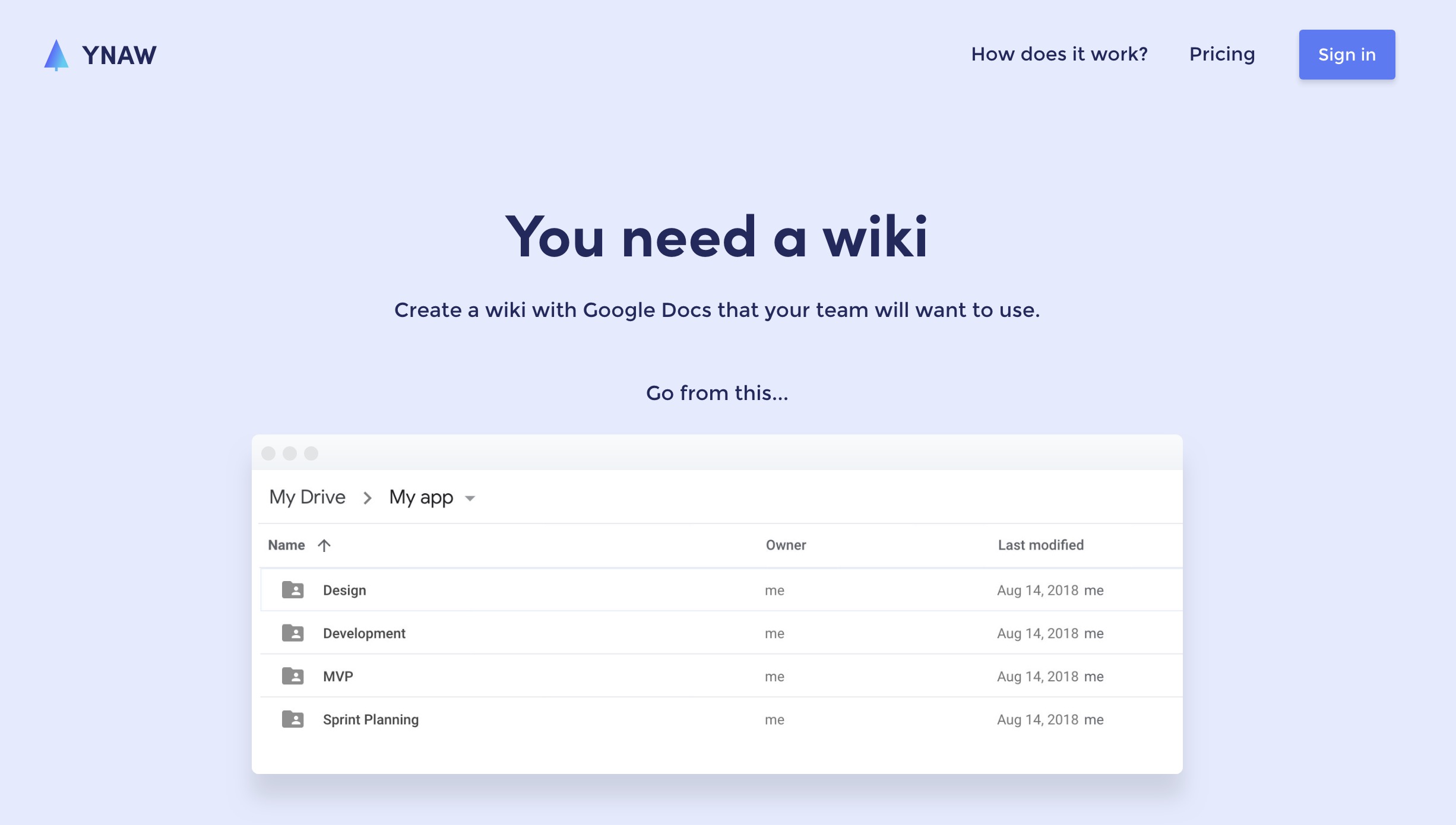
Task: Click the triangle/arrow brand icon
Action: (54, 54)
